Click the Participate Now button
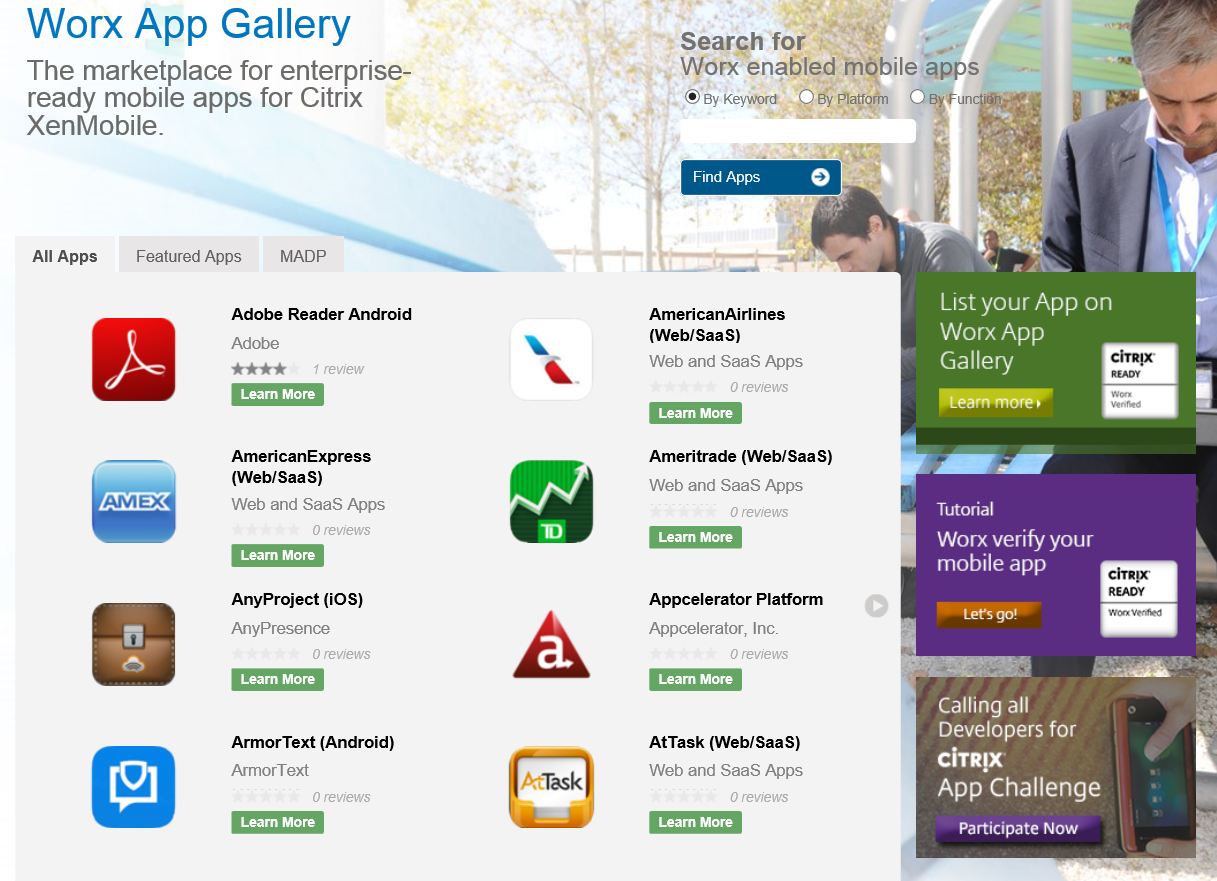Viewport: 1217px width, 881px height. (x=1018, y=828)
